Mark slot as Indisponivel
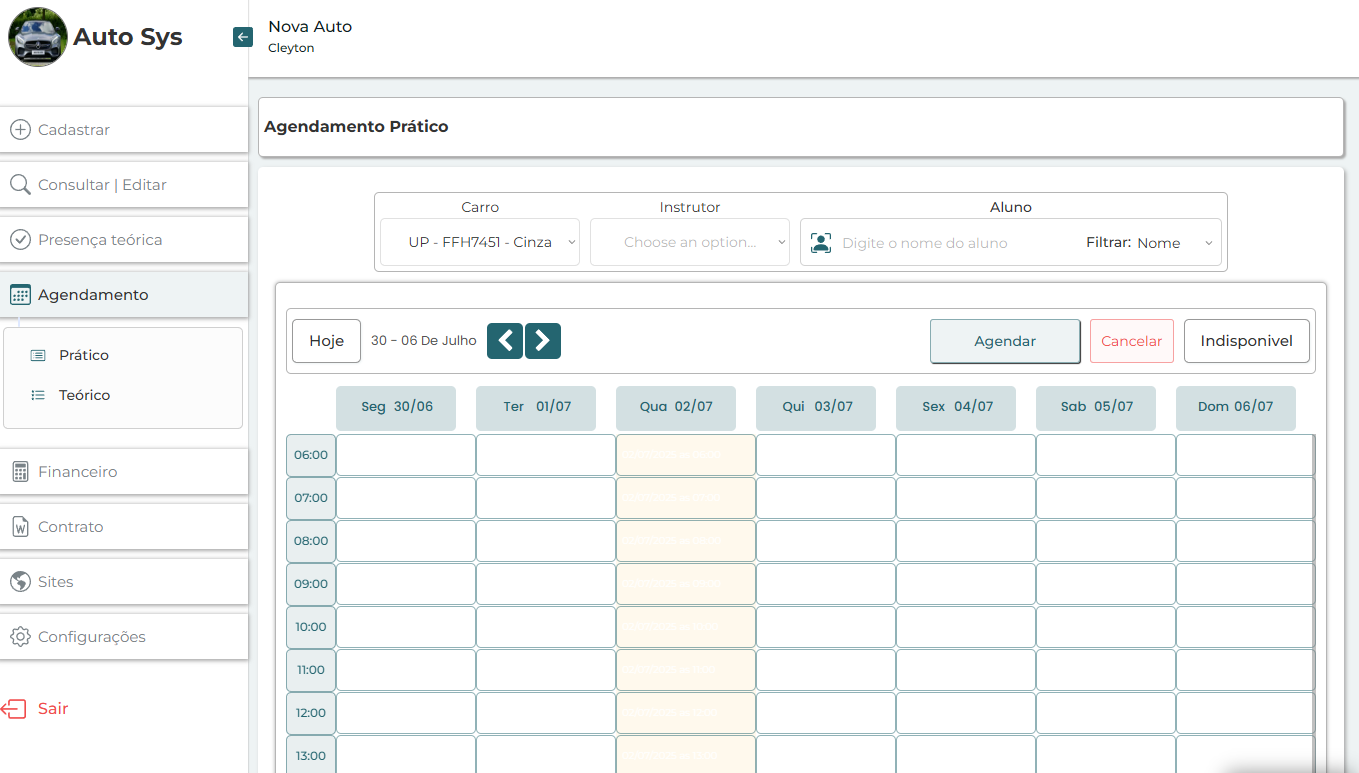 click(x=1246, y=341)
